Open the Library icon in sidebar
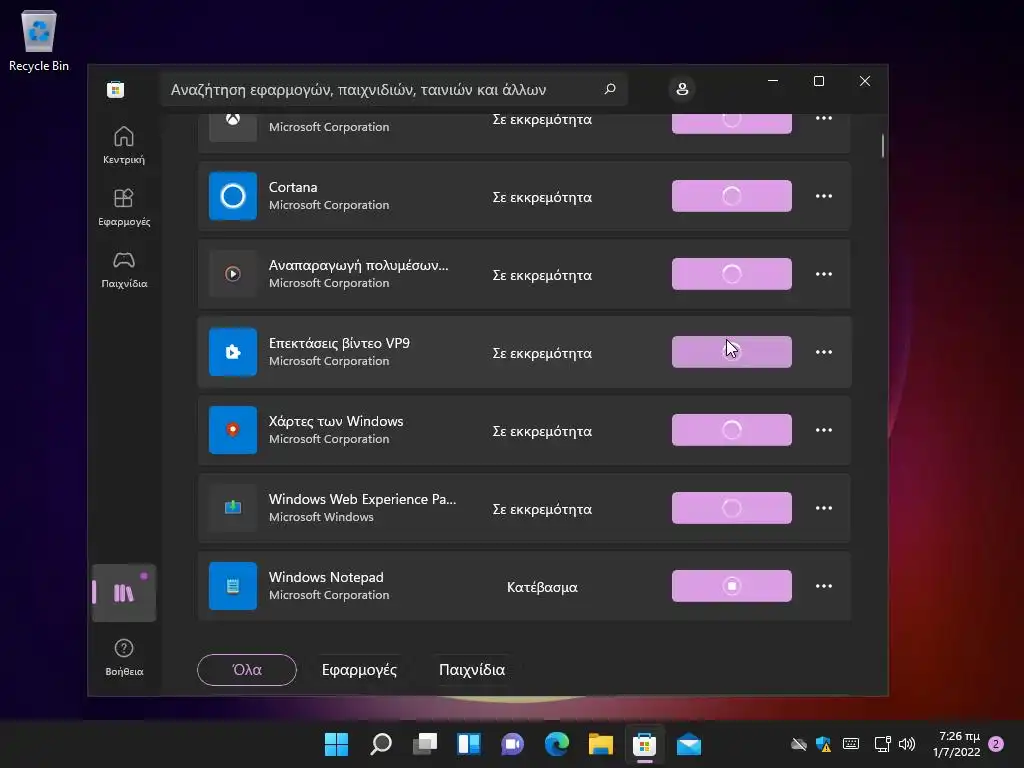 [x=123, y=592]
